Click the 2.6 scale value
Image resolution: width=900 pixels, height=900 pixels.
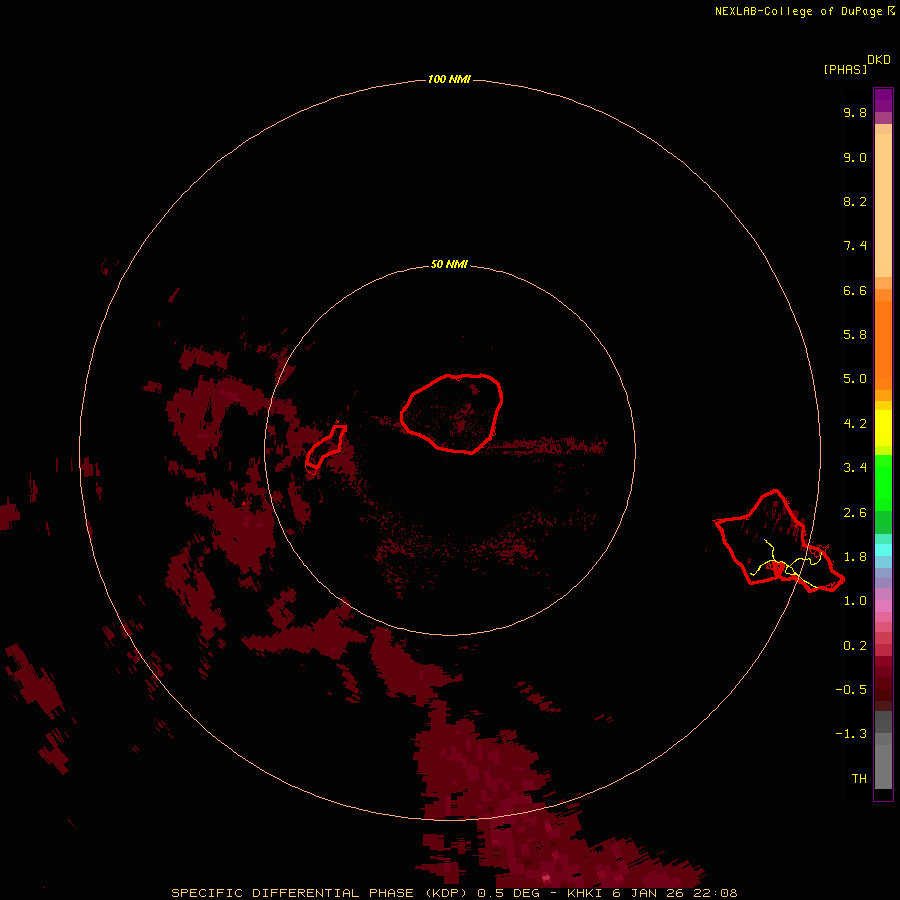855,513
